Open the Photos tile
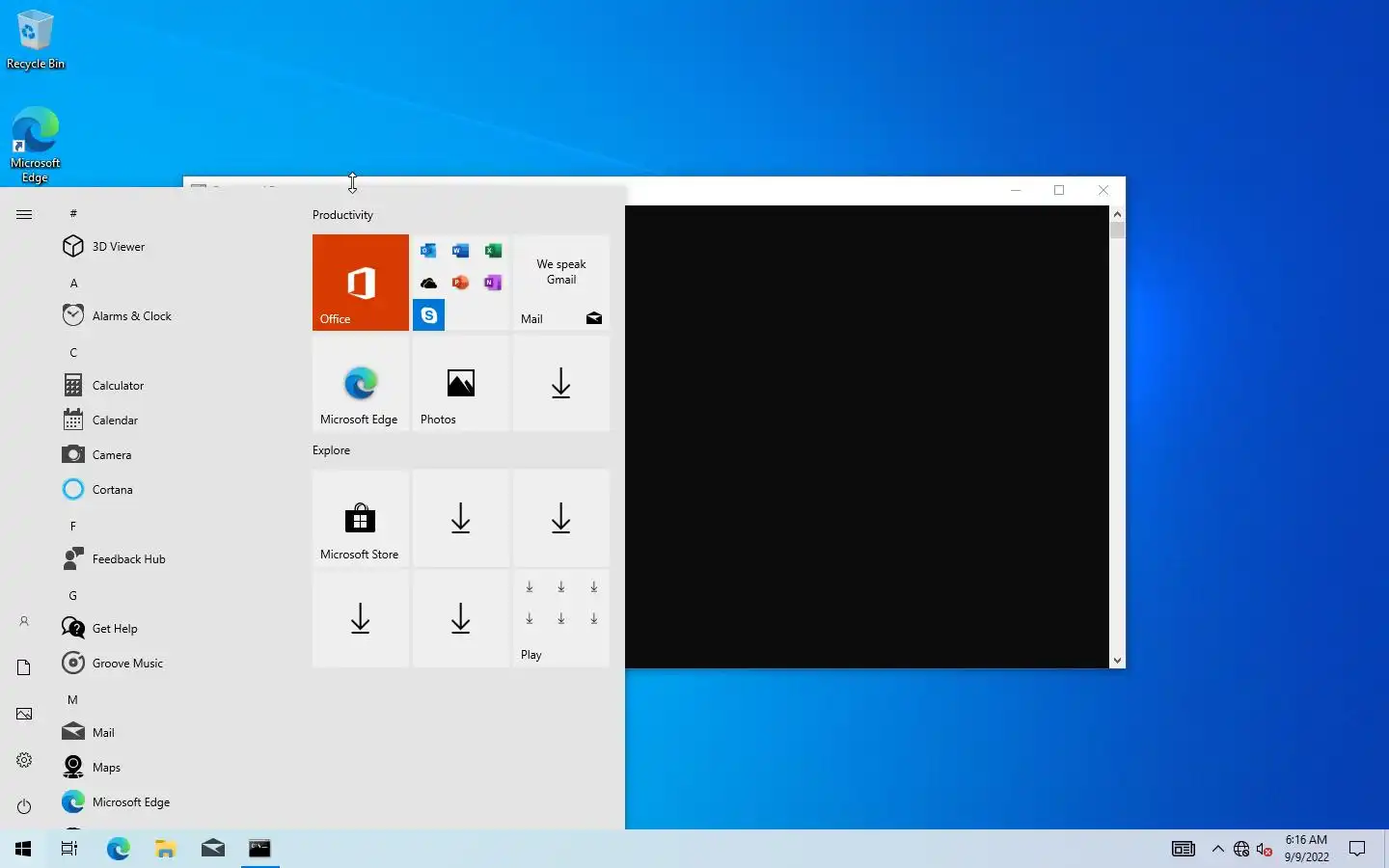1389x868 pixels. point(461,383)
